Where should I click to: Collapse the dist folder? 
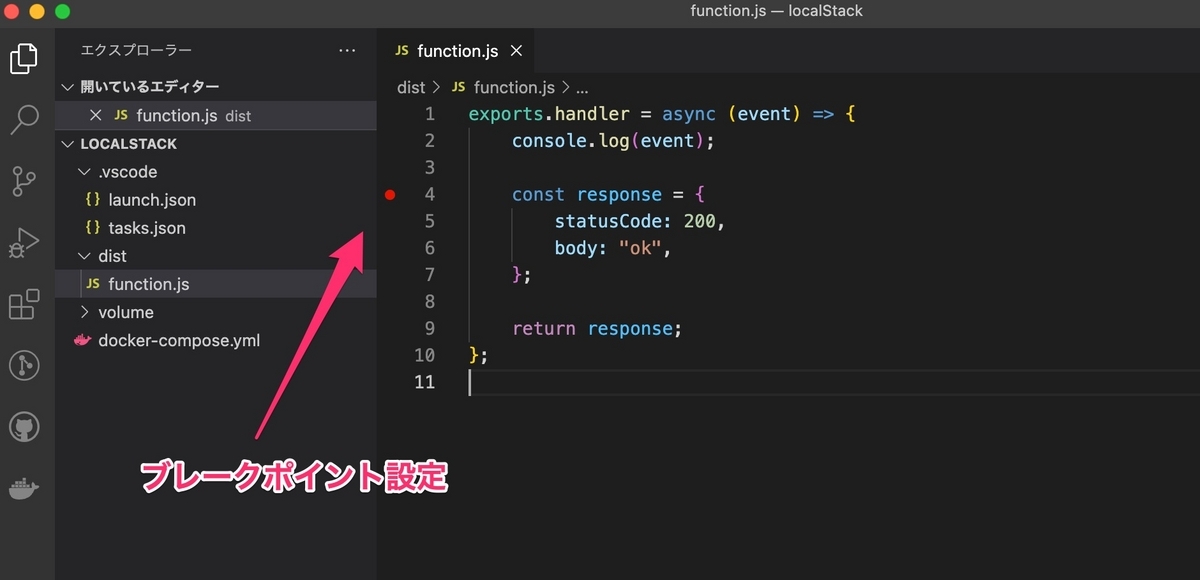coord(86,256)
